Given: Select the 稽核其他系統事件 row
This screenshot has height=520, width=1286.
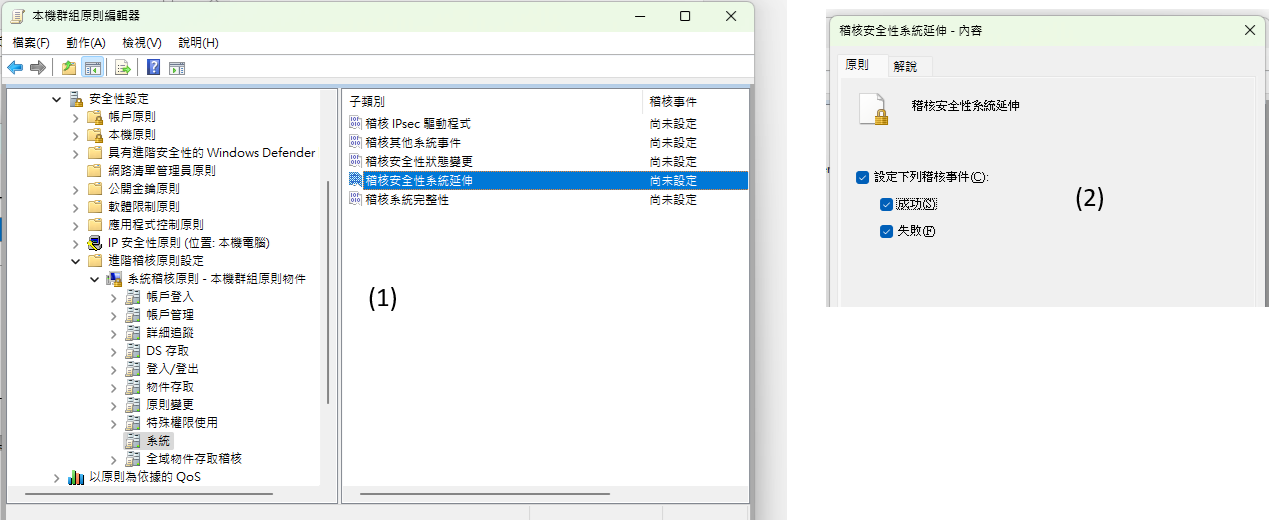Looking at the screenshot, I should (x=545, y=142).
